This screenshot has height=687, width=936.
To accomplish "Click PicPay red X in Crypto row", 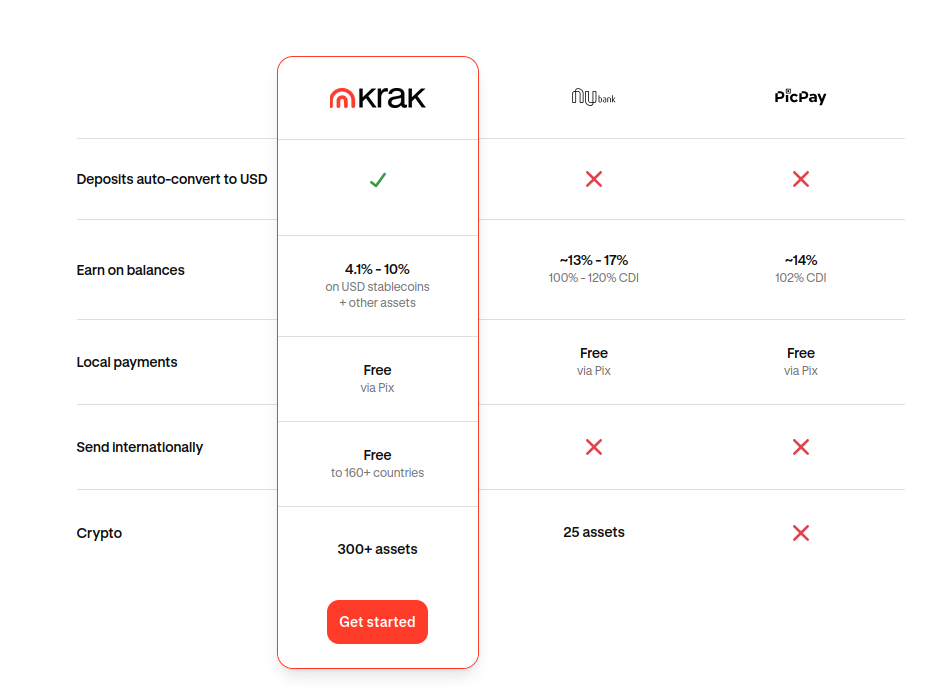I will pos(800,533).
